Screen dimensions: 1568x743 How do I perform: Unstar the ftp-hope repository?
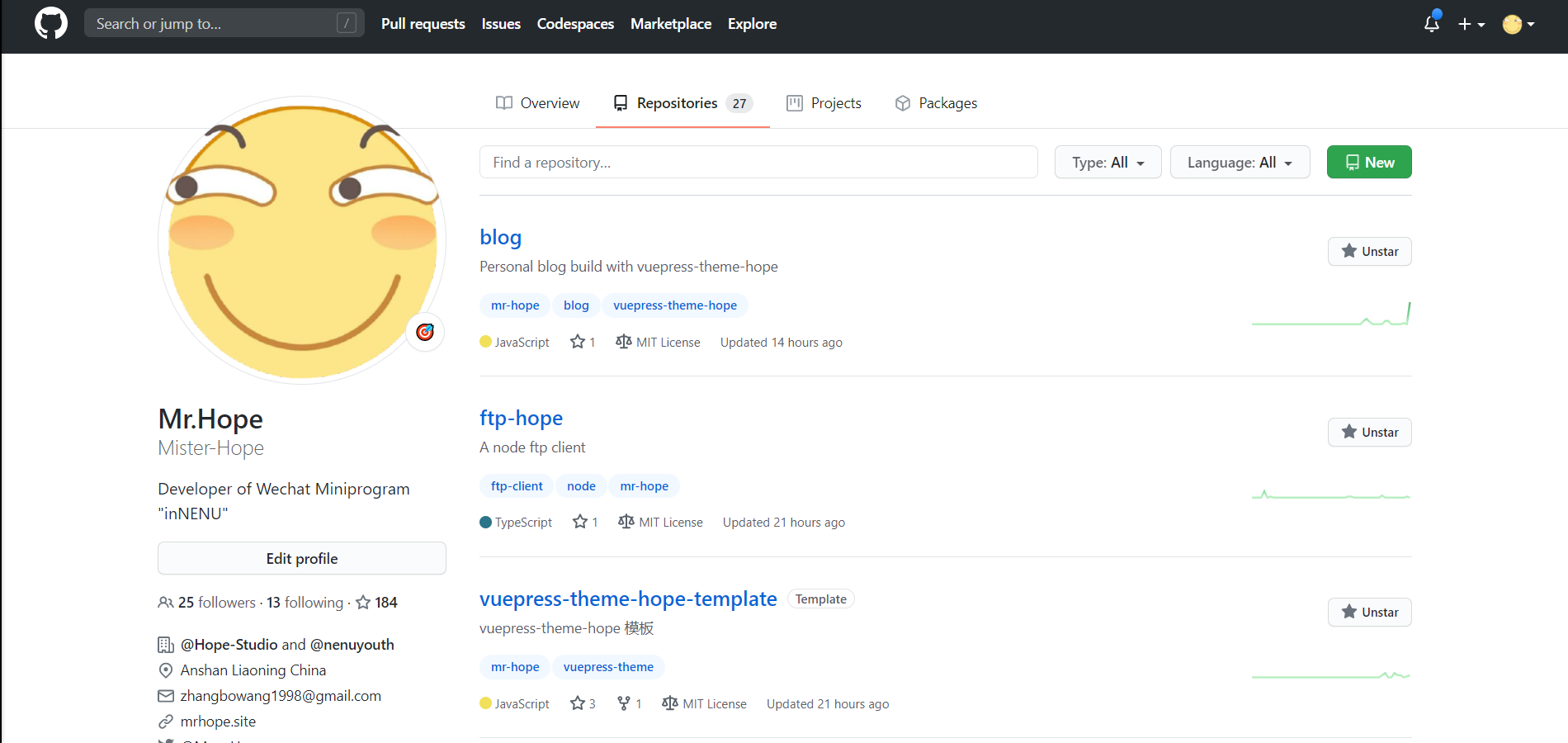pyautogui.click(x=1369, y=433)
